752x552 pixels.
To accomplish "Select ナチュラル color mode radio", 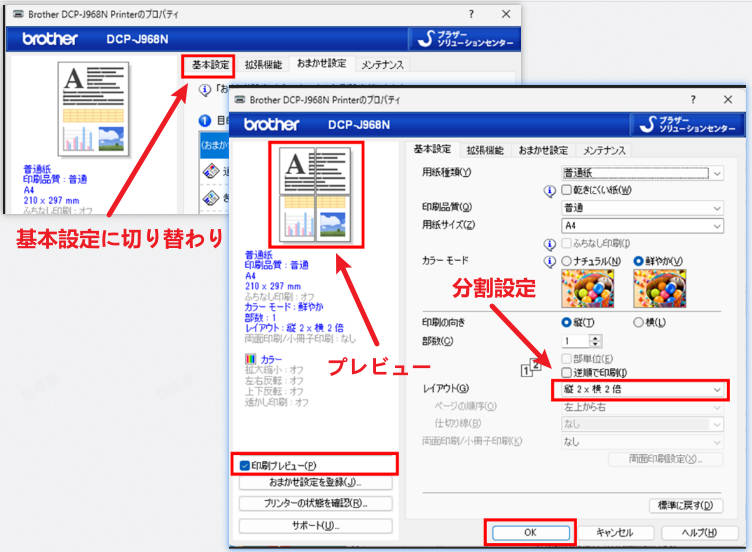I will (x=566, y=261).
